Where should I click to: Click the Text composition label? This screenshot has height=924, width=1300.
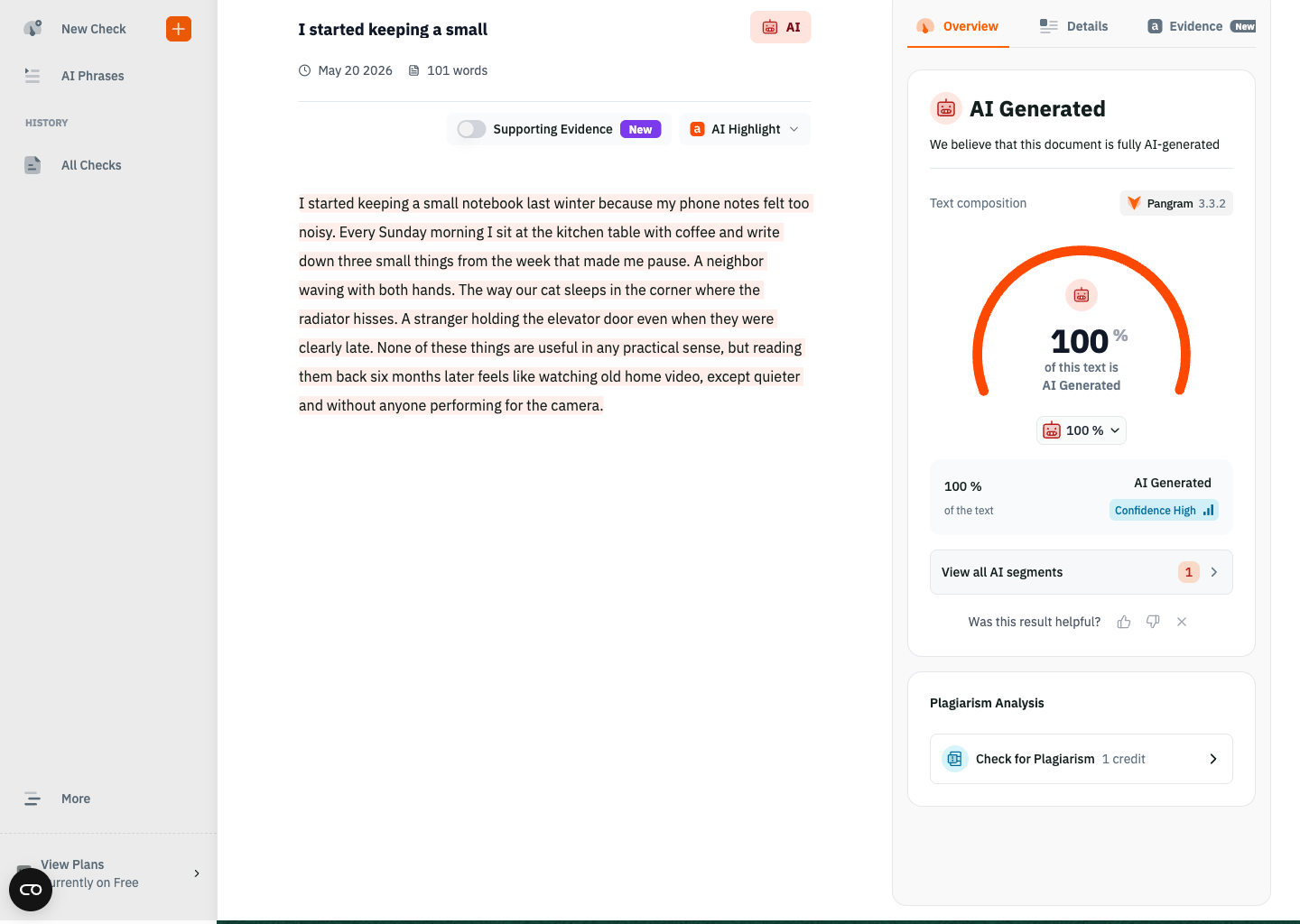pos(978,203)
